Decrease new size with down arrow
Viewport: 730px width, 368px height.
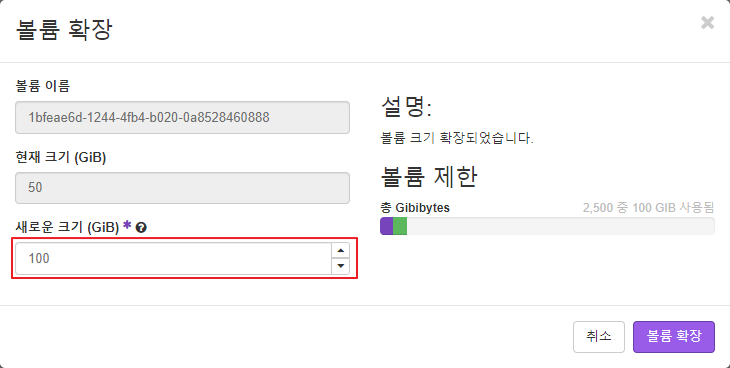coord(341,266)
